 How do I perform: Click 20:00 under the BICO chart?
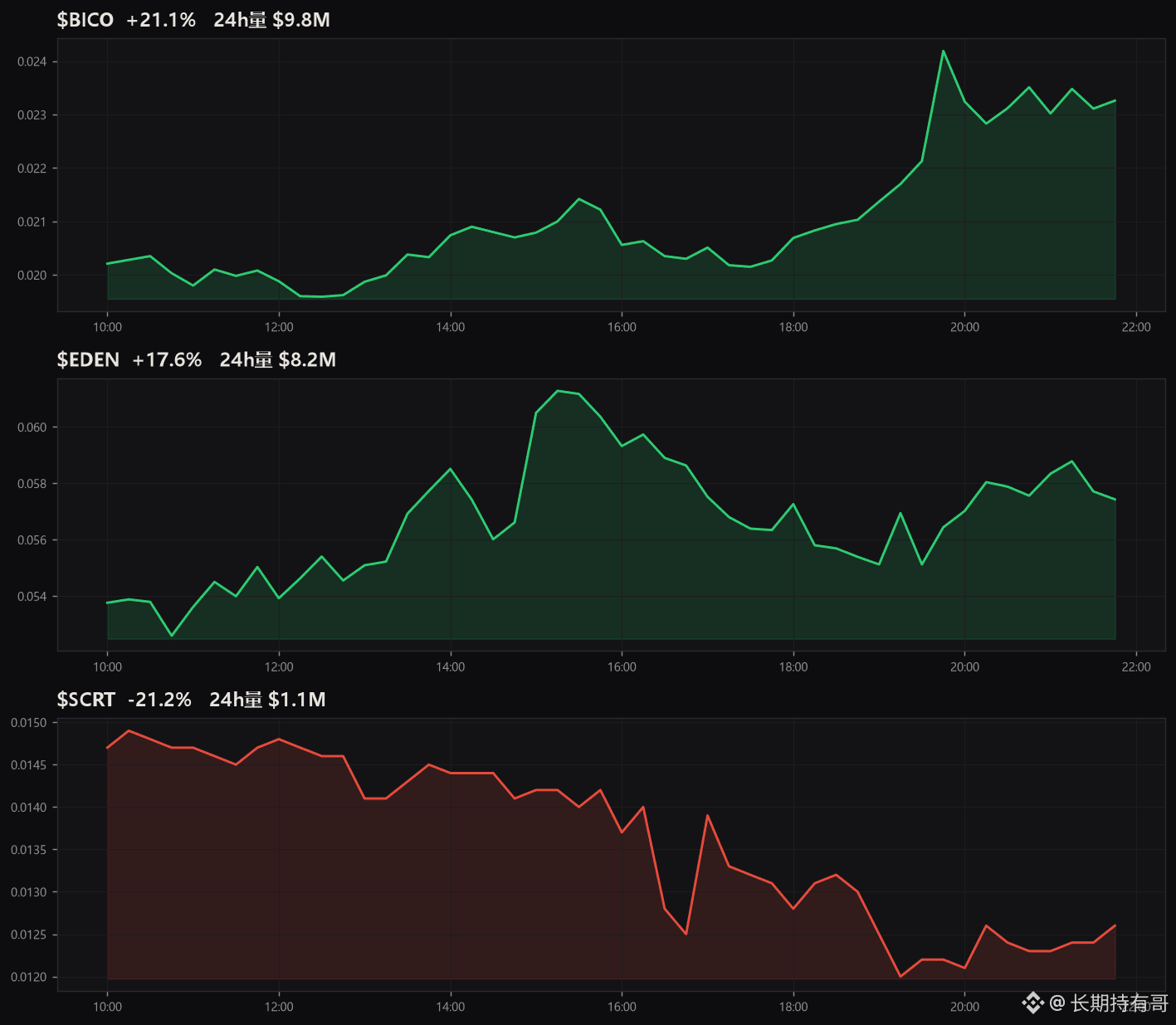[x=964, y=327]
